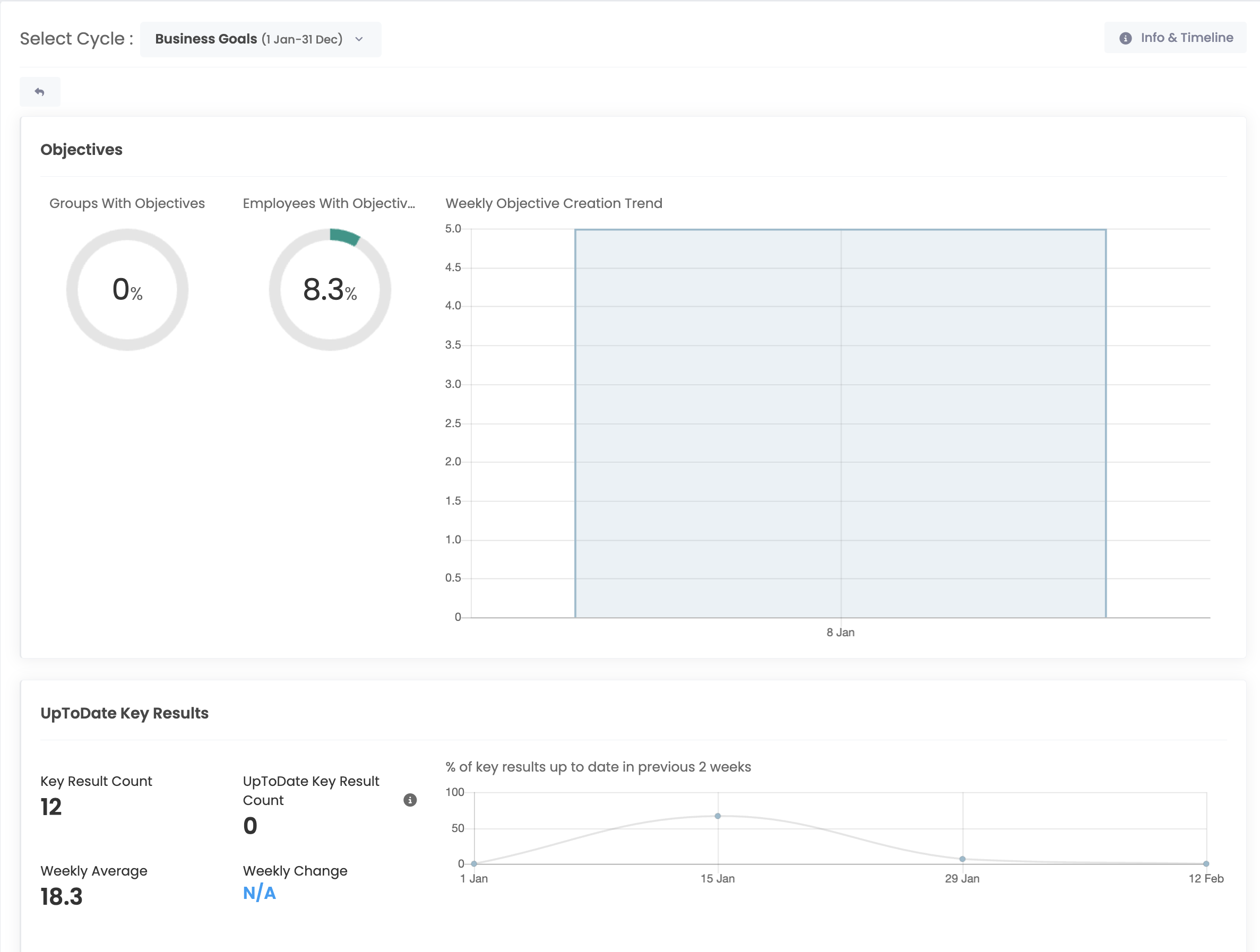Click the Weekly Average value 18.3

tap(62, 897)
